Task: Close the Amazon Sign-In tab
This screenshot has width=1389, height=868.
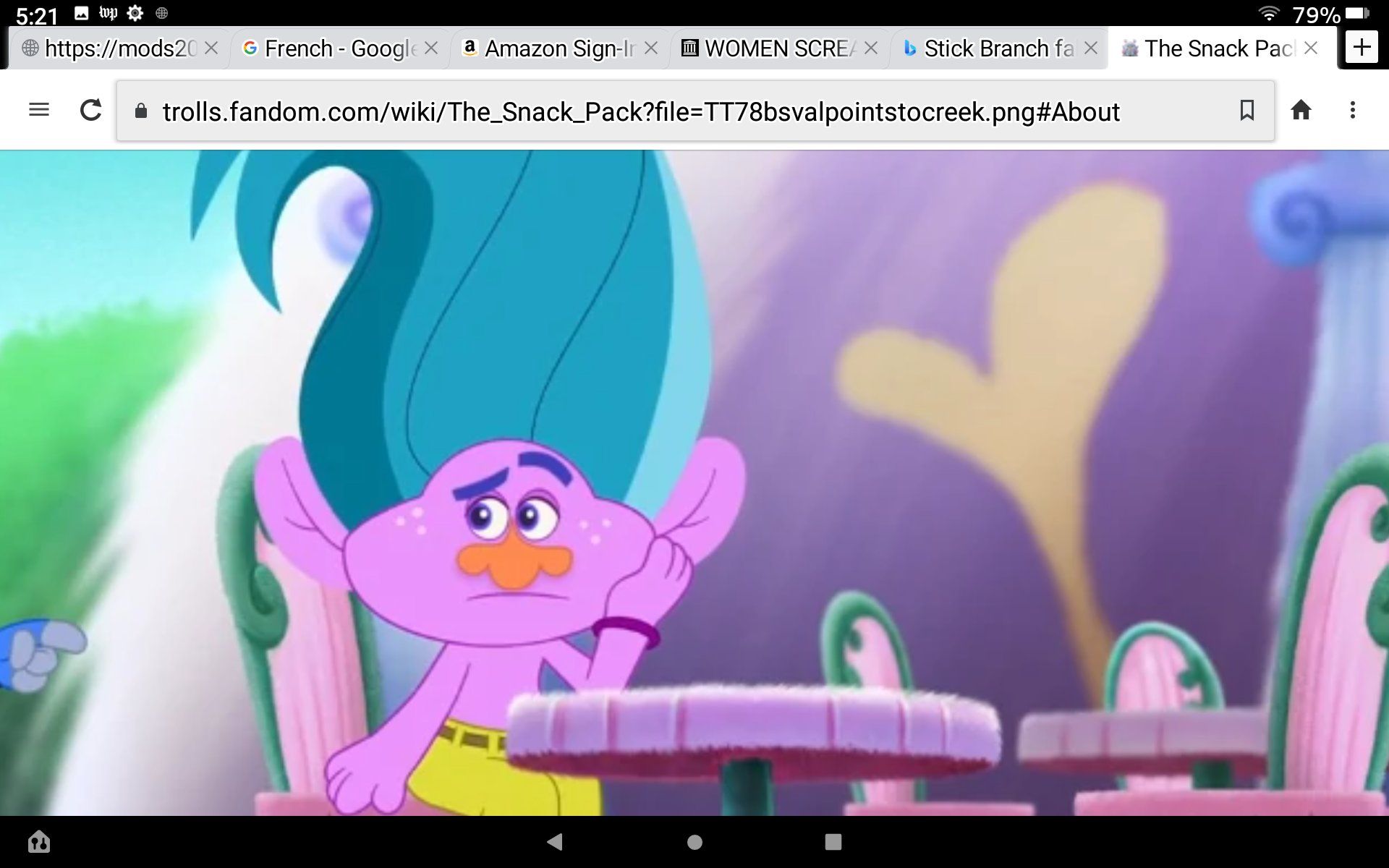Action: [x=650, y=48]
